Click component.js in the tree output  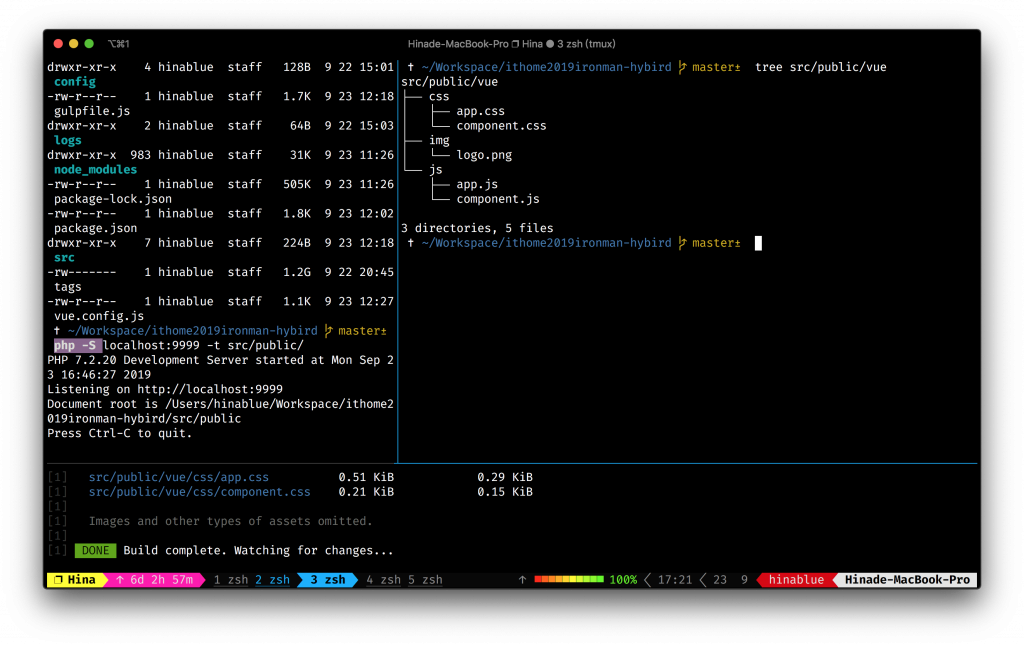[498, 199]
